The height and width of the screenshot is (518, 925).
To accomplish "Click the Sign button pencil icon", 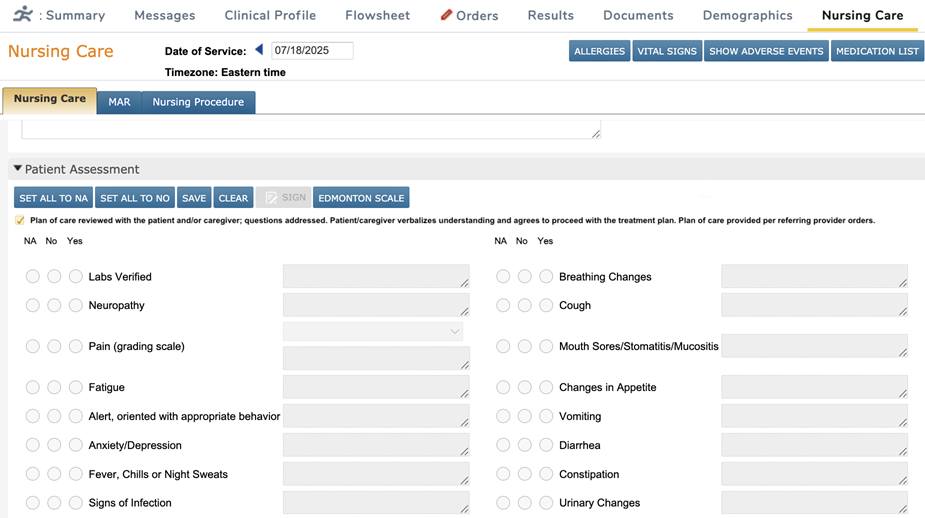I will click(x=271, y=198).
